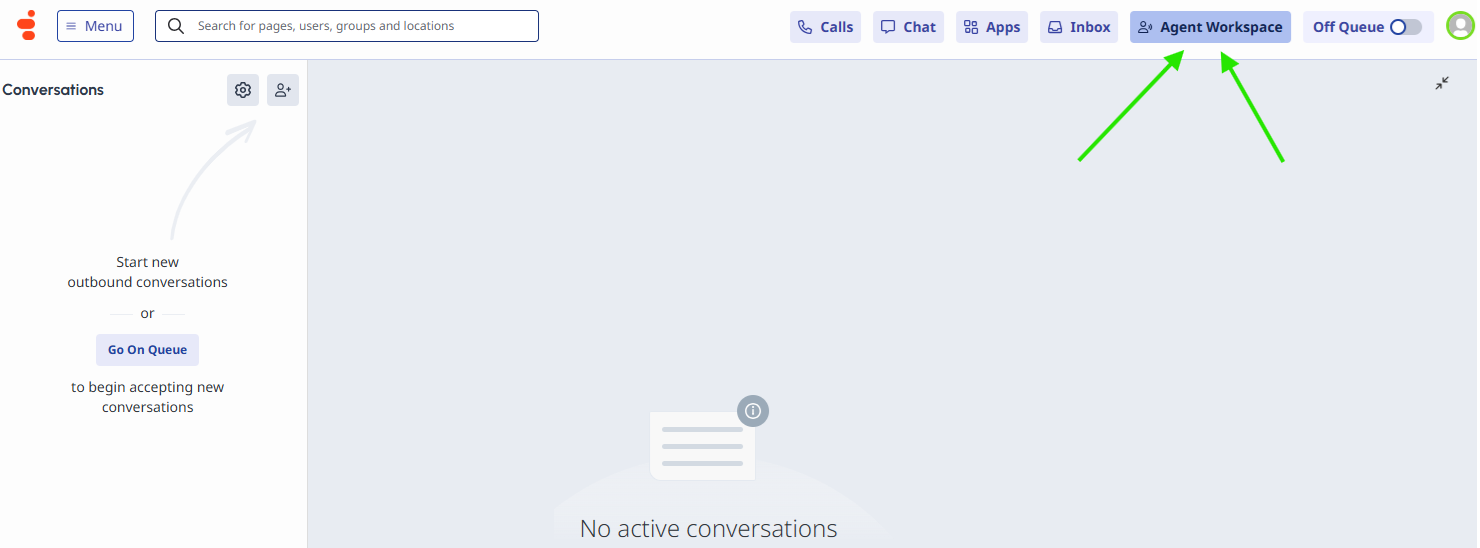Open the Inbox panel

pyautogui.click(x=1079, y=27)
